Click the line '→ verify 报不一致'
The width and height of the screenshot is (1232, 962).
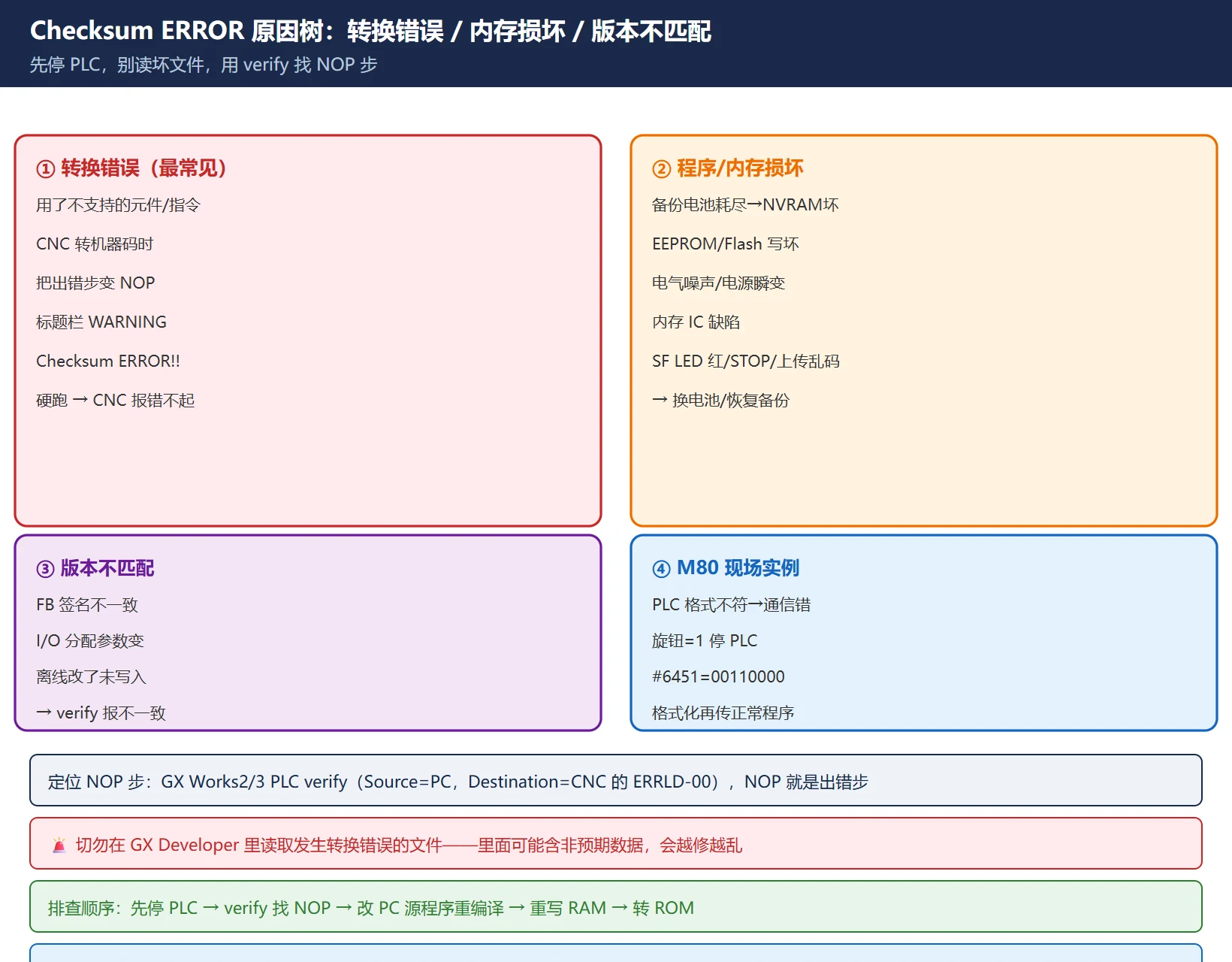tap(101, 712)
